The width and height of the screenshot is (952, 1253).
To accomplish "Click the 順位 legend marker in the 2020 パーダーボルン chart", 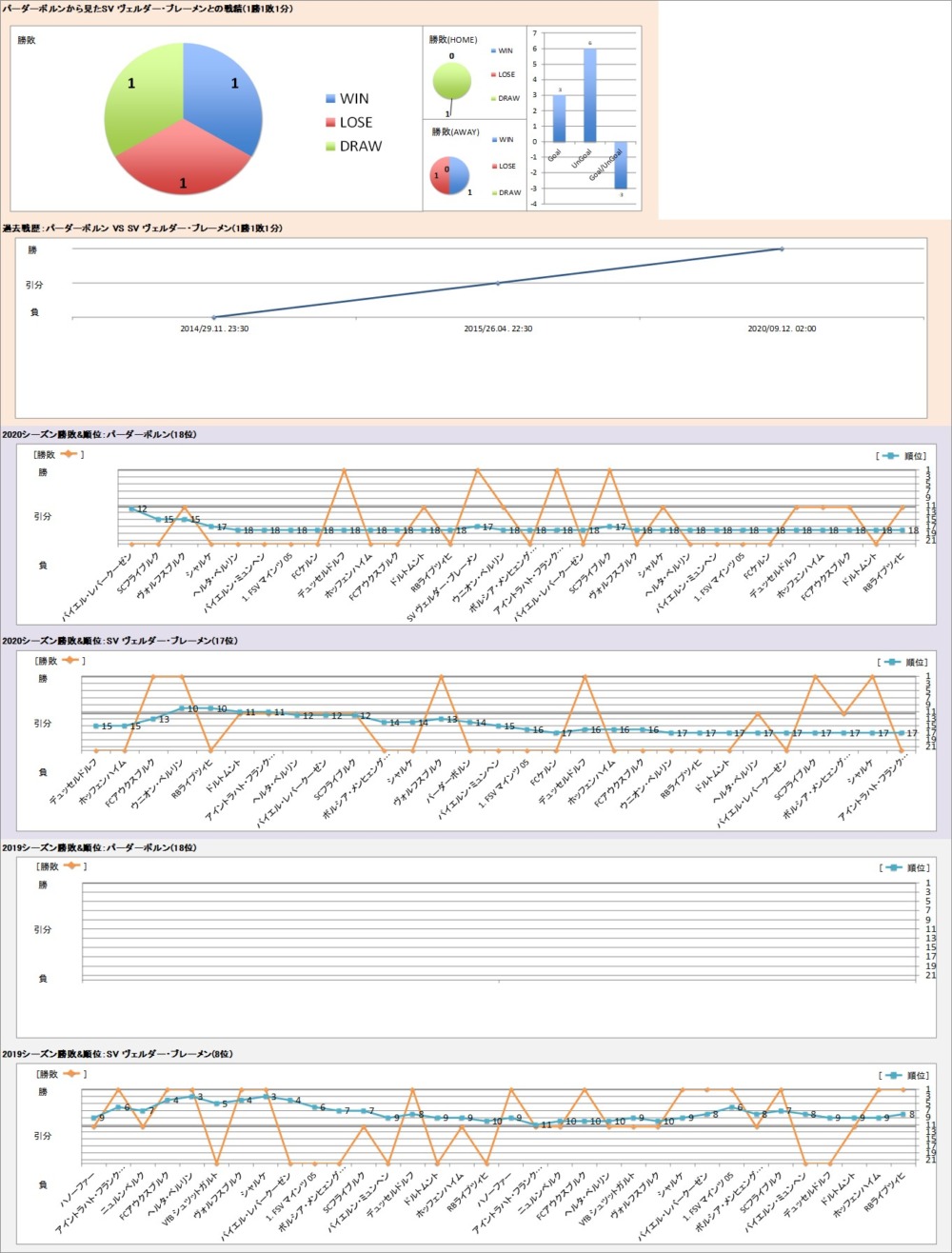I will pos(890,456).
